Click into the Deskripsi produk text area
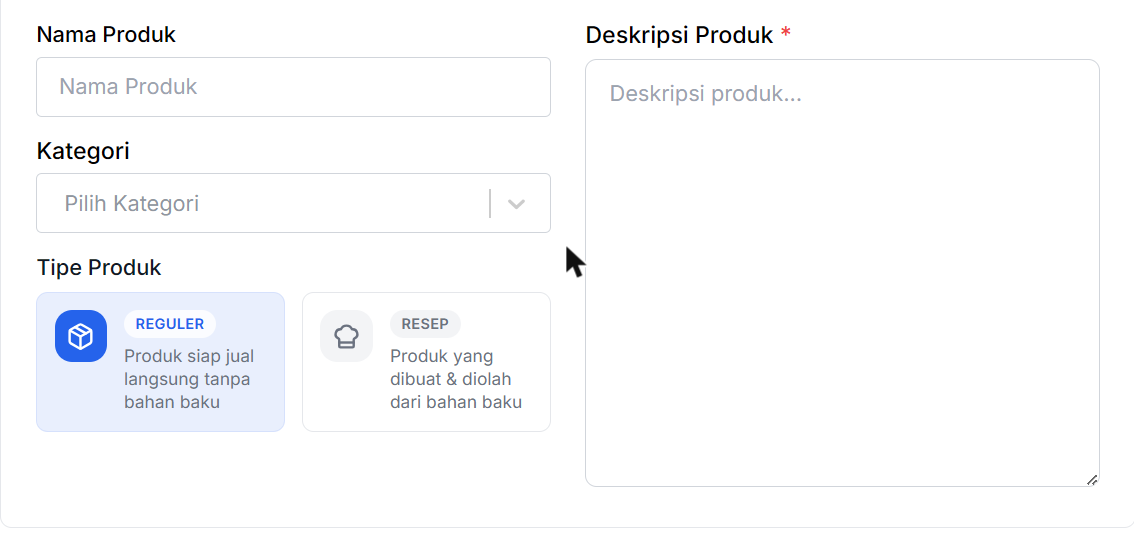1134x536 pixels. 843,273
